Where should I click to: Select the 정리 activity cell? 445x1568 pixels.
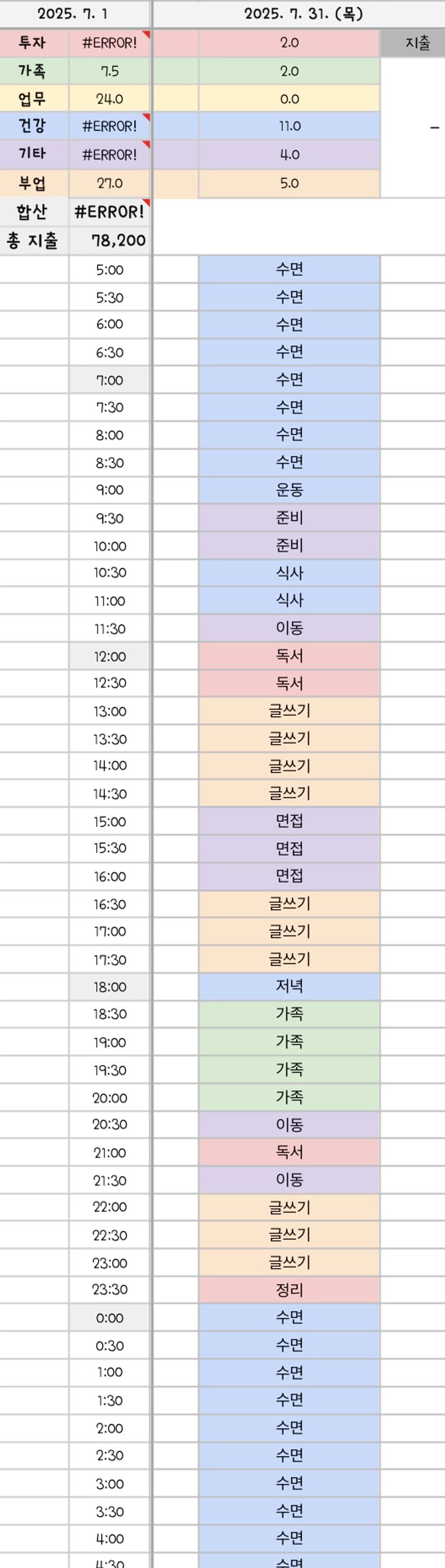[x=289, y=1289]
